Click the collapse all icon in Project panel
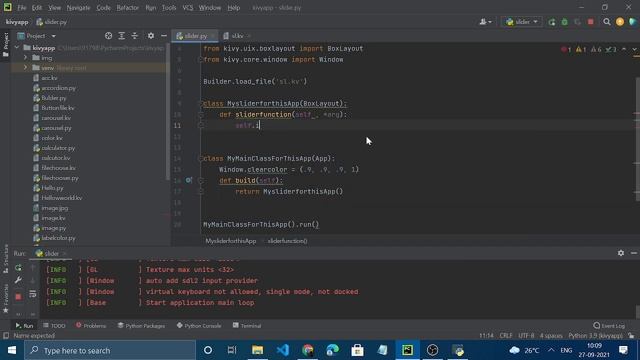The height and width of the screenshot is (360, 640). tap(135, 36)
